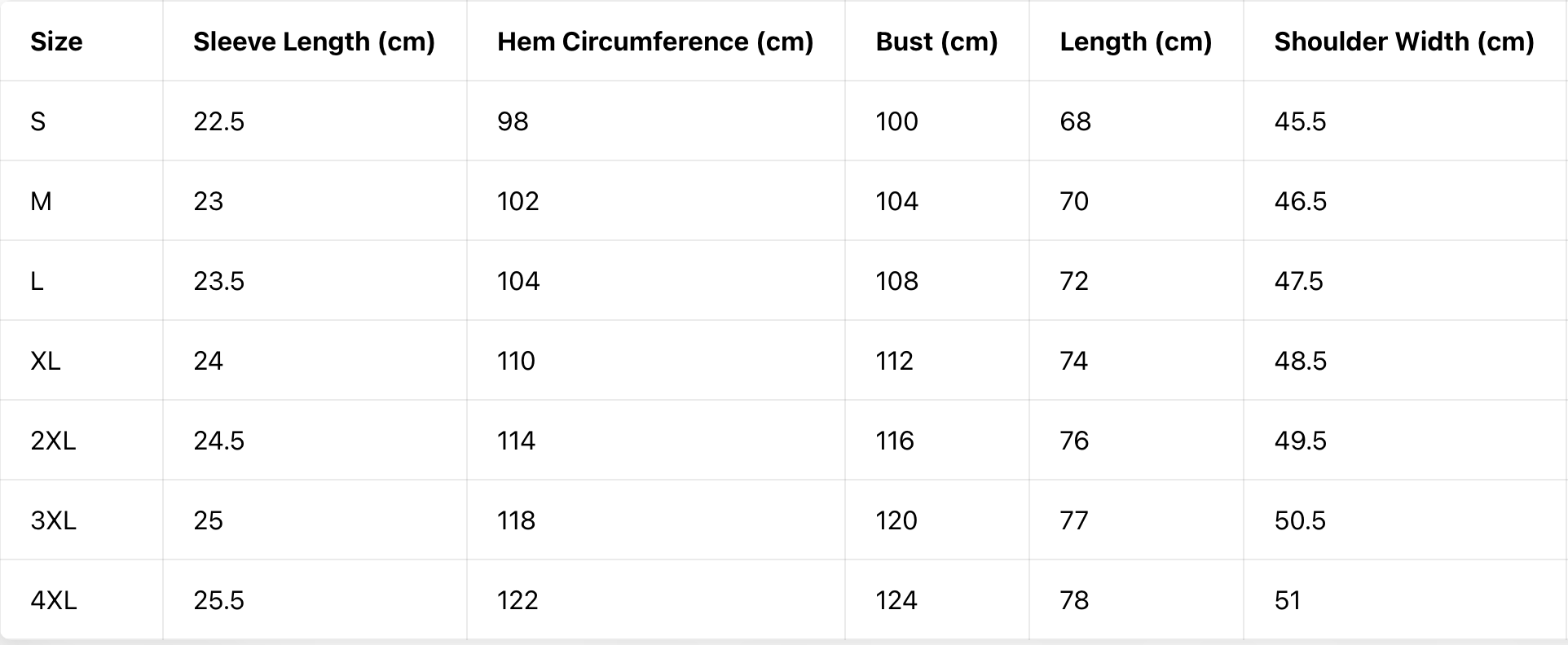Click the 2XL size row label
This screenshot has width=1568, height=645.
[53, 441]
